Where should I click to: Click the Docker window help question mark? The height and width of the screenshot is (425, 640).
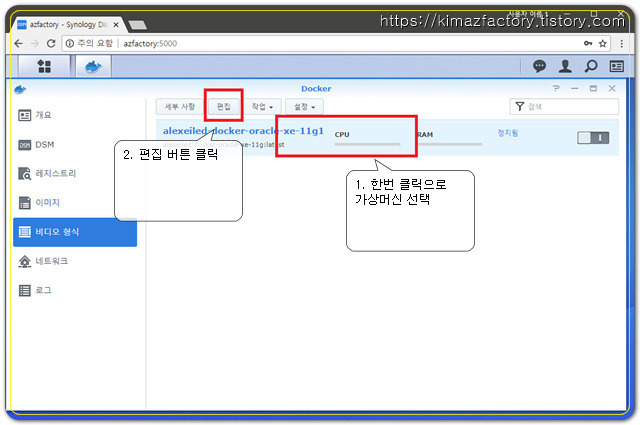click(x=556, y=88)
